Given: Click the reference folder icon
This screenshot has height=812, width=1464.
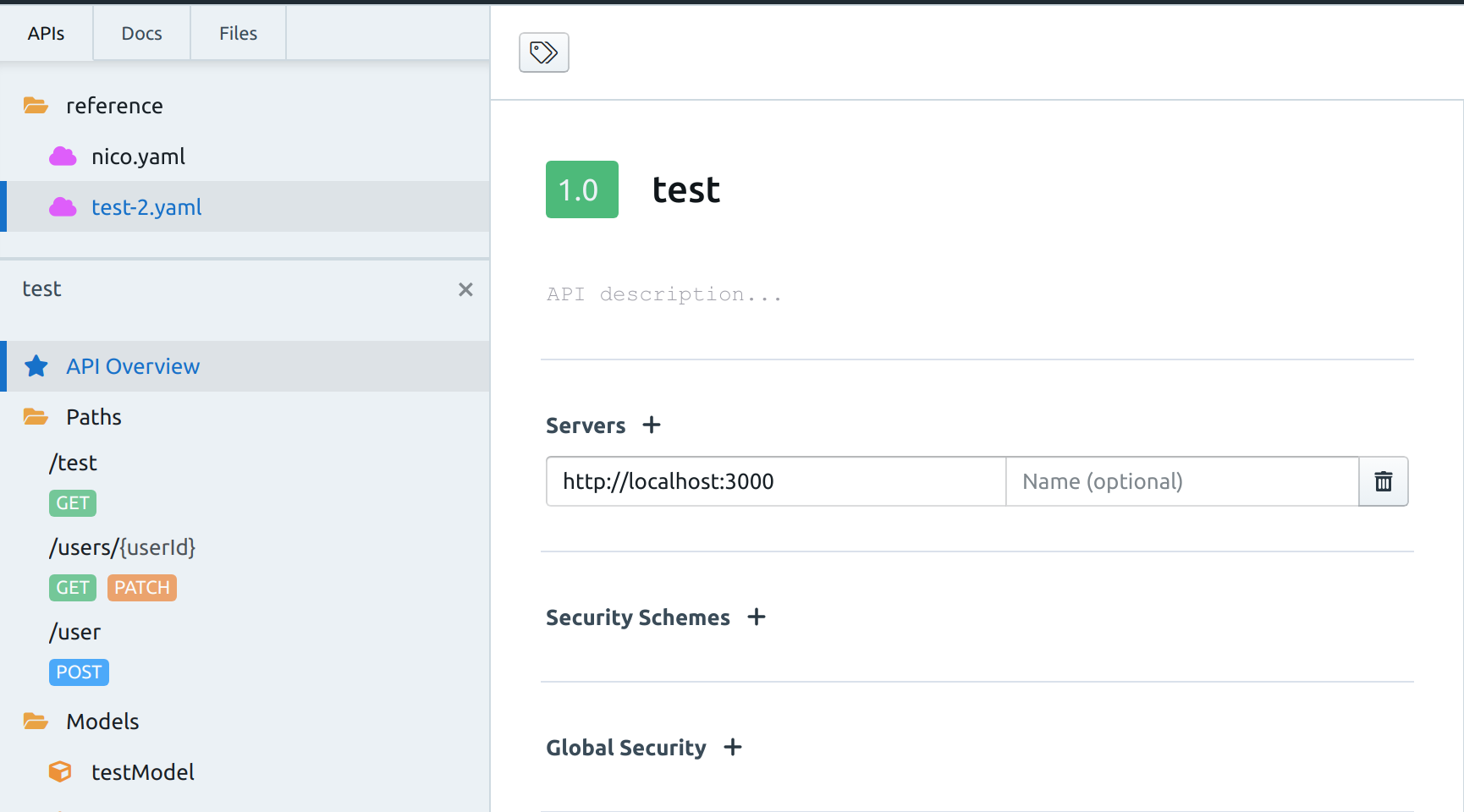Looking at the screenshot, I should pyautogui.click(x=35, y=105).
